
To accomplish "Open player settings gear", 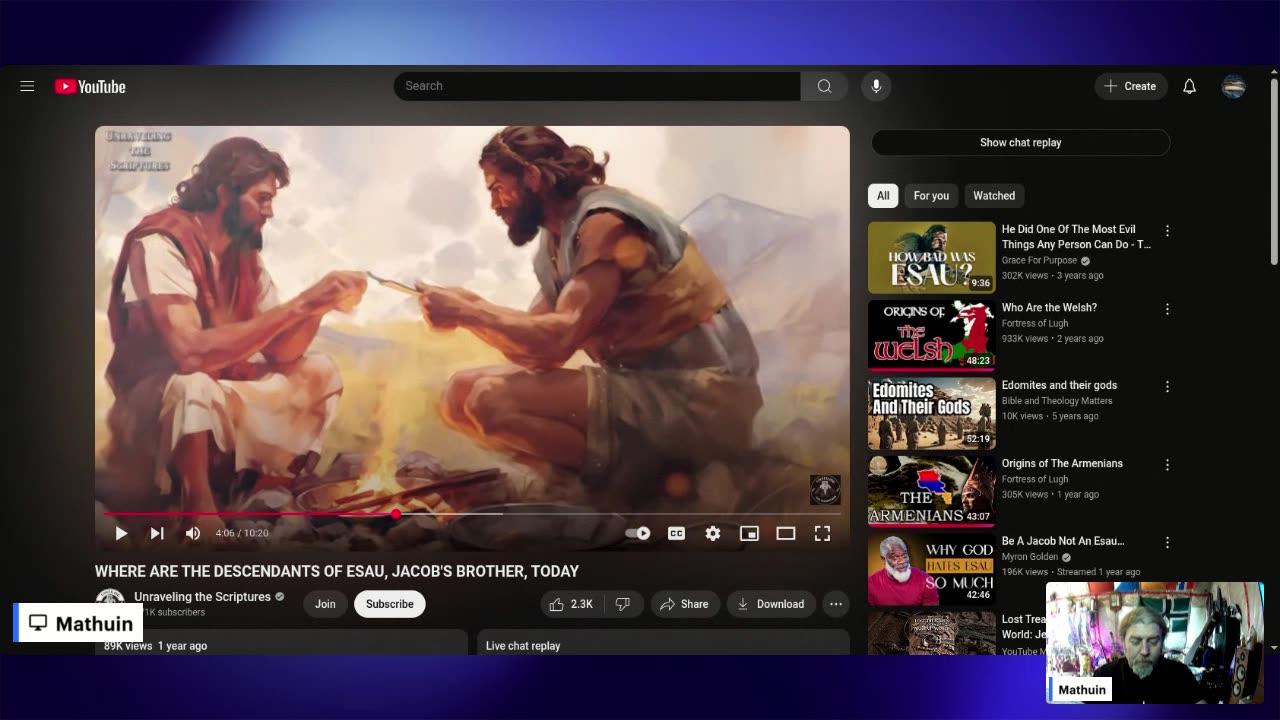I will [712, 533].
